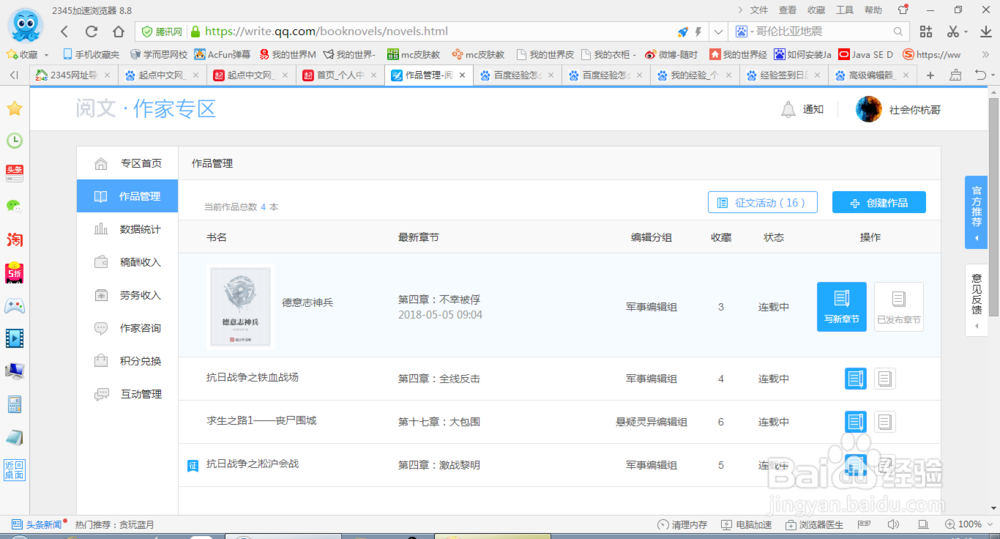Click 写新章节 for 德意志神兵

pyautogui.click(x=842, y=307)
